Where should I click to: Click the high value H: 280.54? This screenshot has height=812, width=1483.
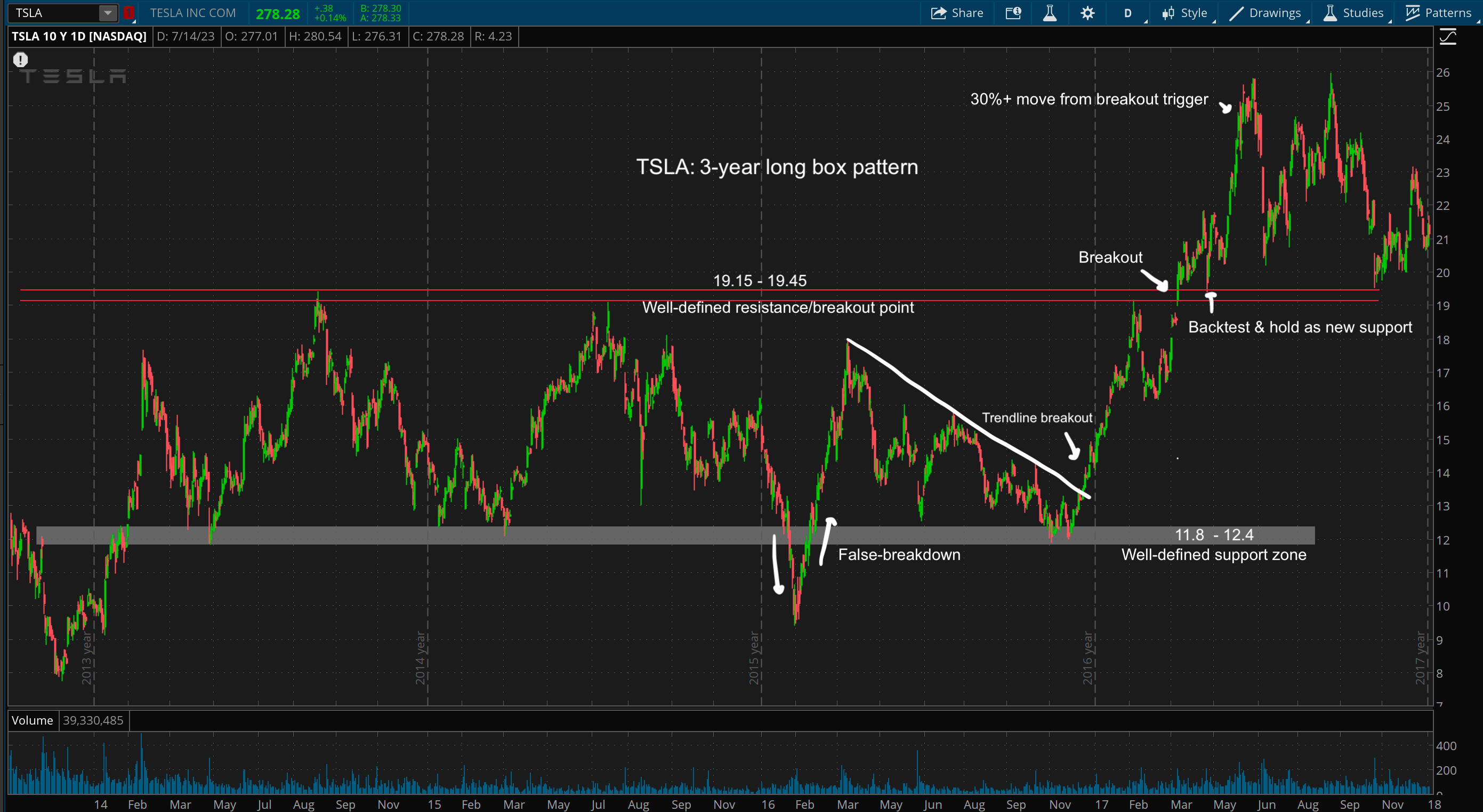coord(316,36)
